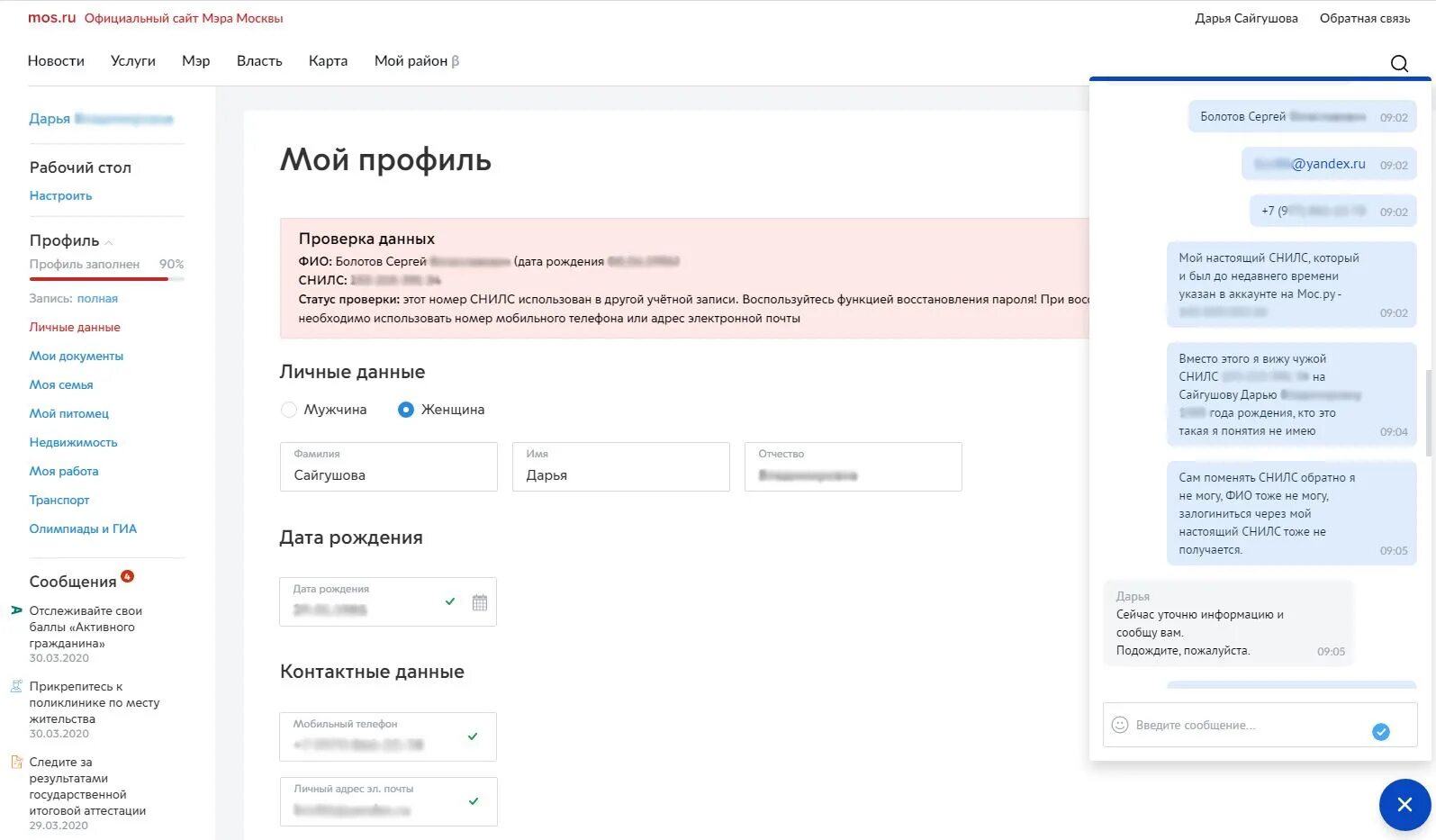Open Моя работа in sidebar
This screenshot has height=840, width=1436.
pyautogui.click(x=64, y=471)
